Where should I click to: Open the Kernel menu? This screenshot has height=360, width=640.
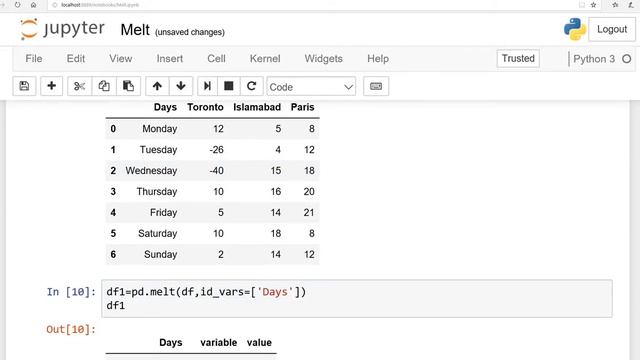tap(265, 59)
